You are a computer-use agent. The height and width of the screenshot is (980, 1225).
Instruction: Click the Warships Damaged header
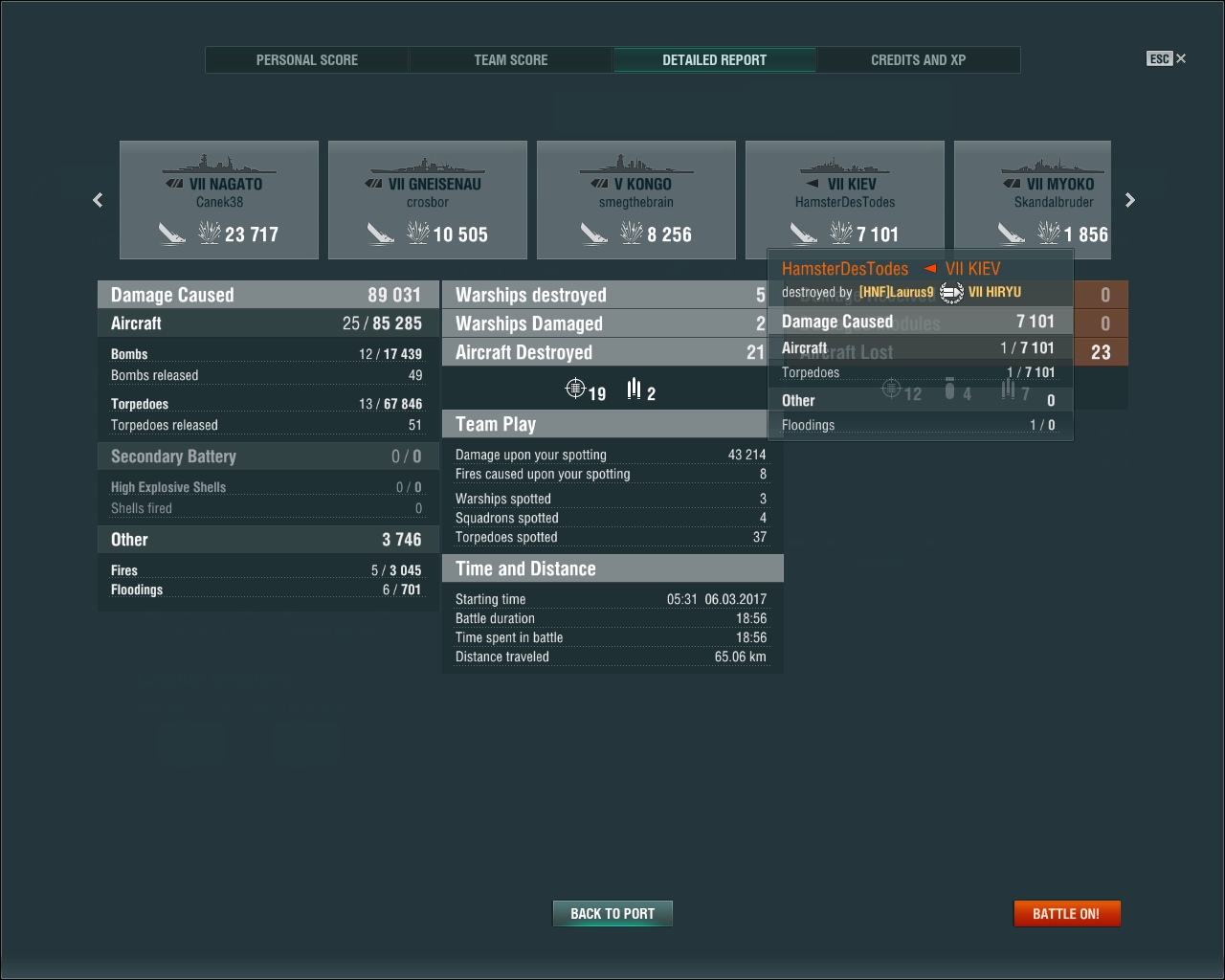(x=605, y=323)
